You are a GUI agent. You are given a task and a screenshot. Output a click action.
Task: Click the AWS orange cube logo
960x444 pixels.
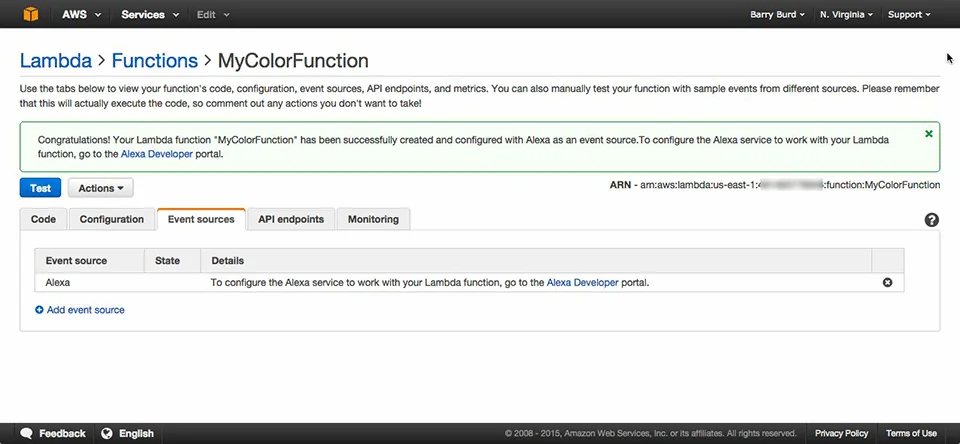[30, 14]
